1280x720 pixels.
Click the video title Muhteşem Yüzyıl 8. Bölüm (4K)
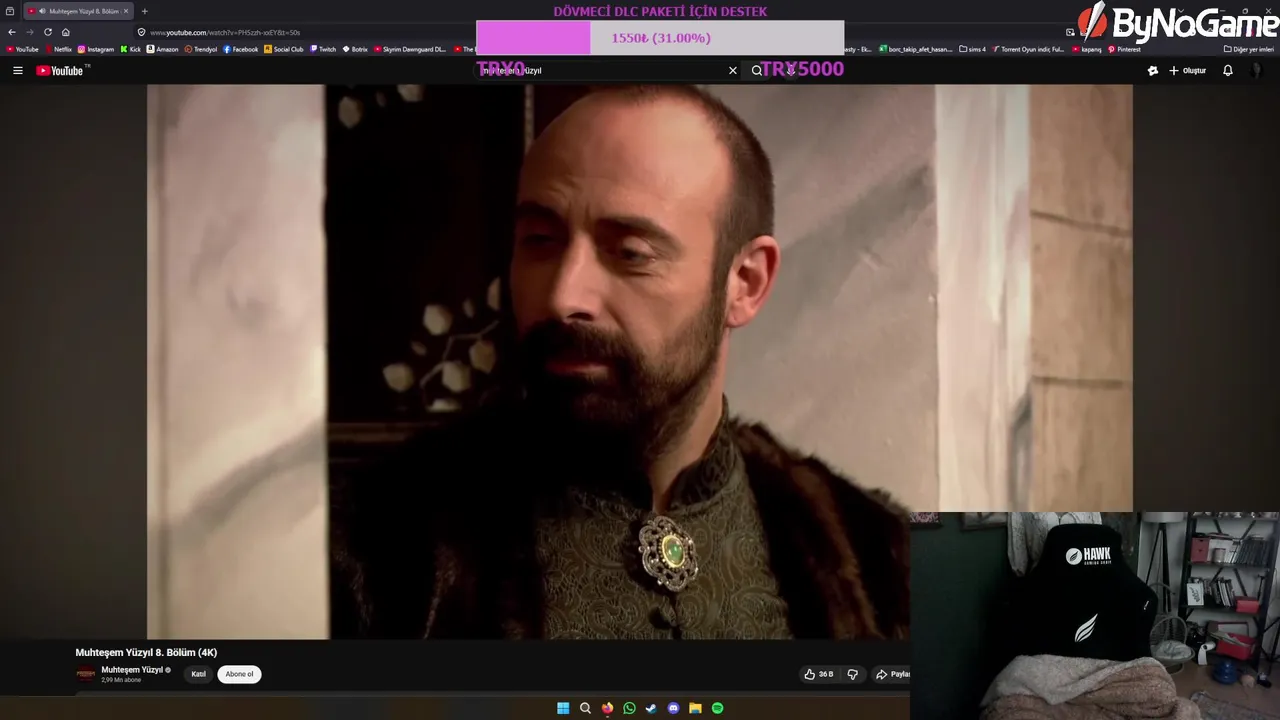coord(146,652)
